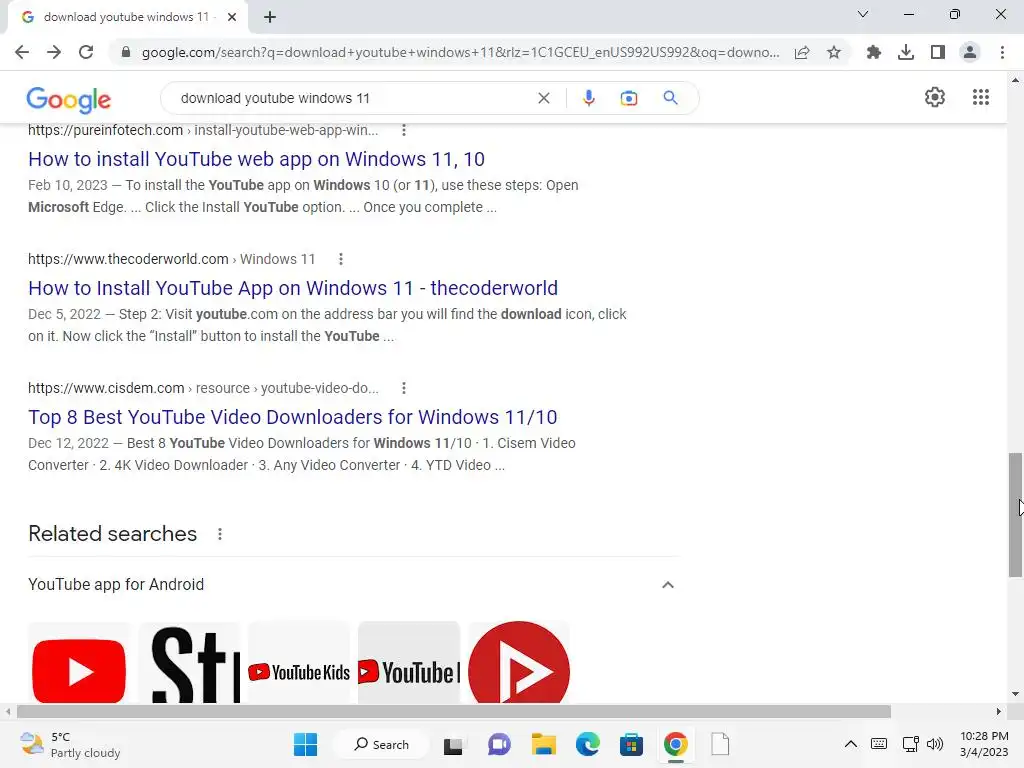Open the touch keyboard tray icon

coord(879,744)
